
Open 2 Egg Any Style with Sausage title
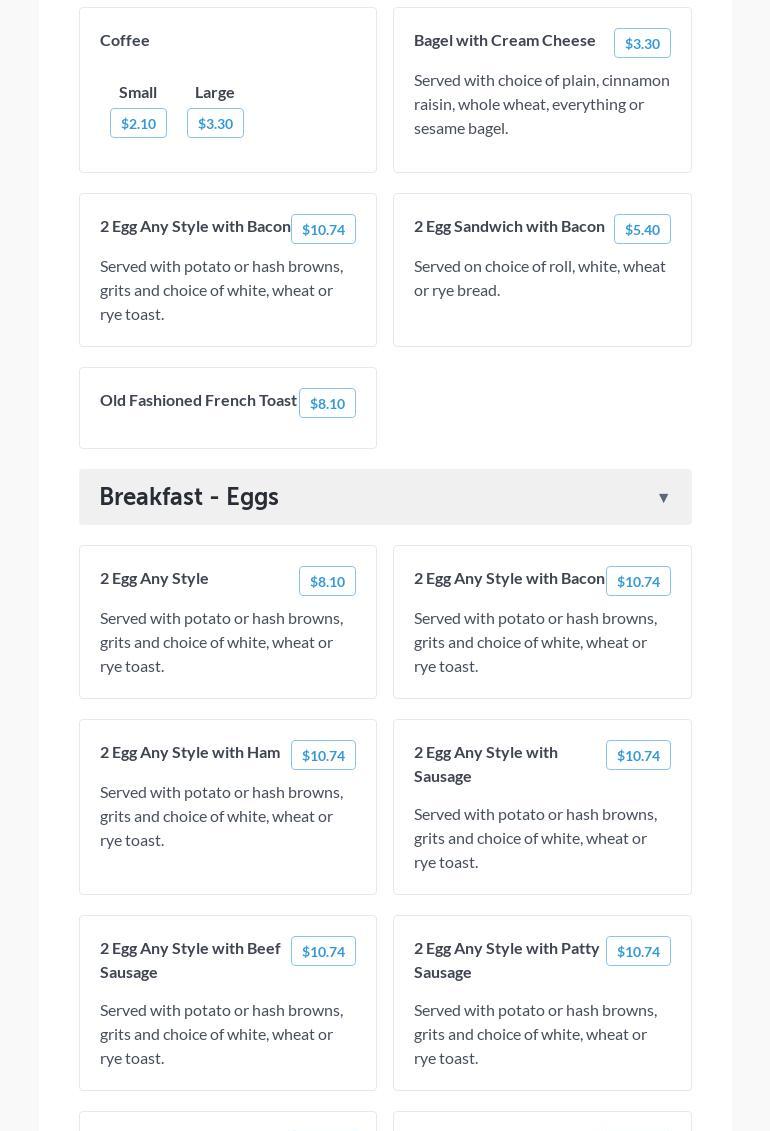pos(486,764)
